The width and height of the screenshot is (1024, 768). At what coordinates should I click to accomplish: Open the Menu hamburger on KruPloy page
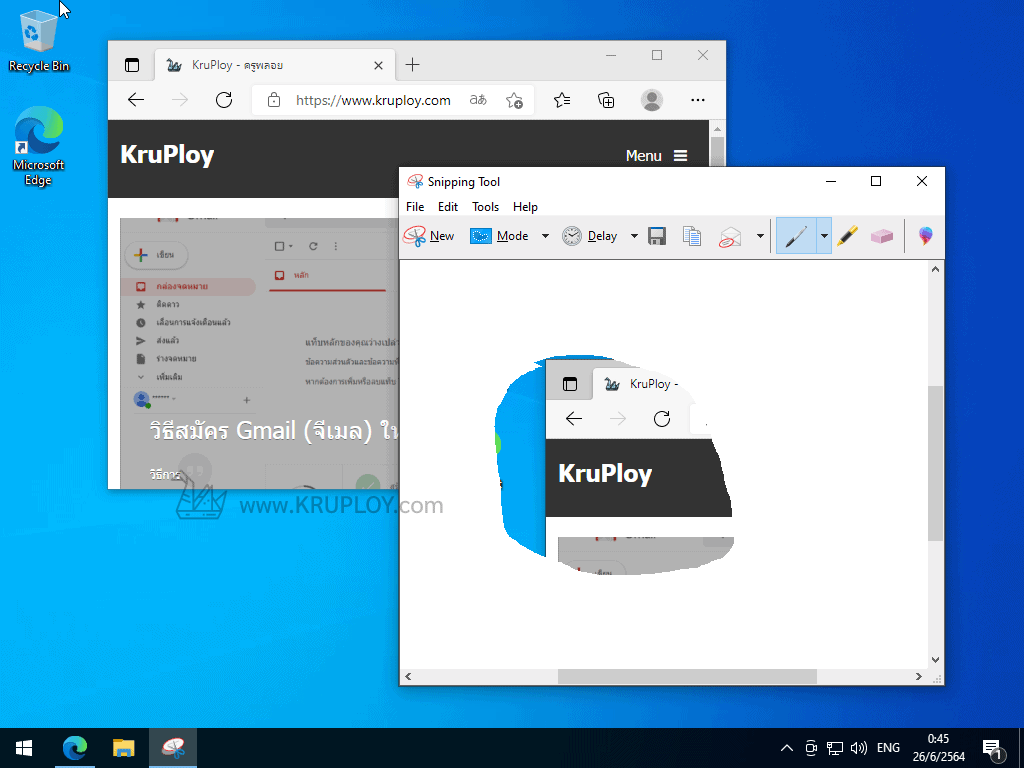656,155
